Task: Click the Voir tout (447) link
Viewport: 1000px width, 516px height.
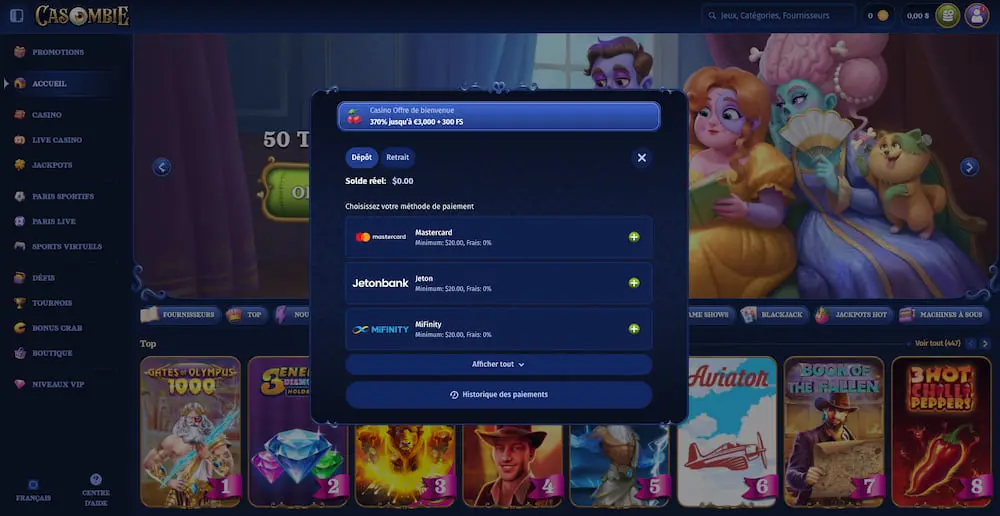Action: pyautogui.click(x=938, y=343)
